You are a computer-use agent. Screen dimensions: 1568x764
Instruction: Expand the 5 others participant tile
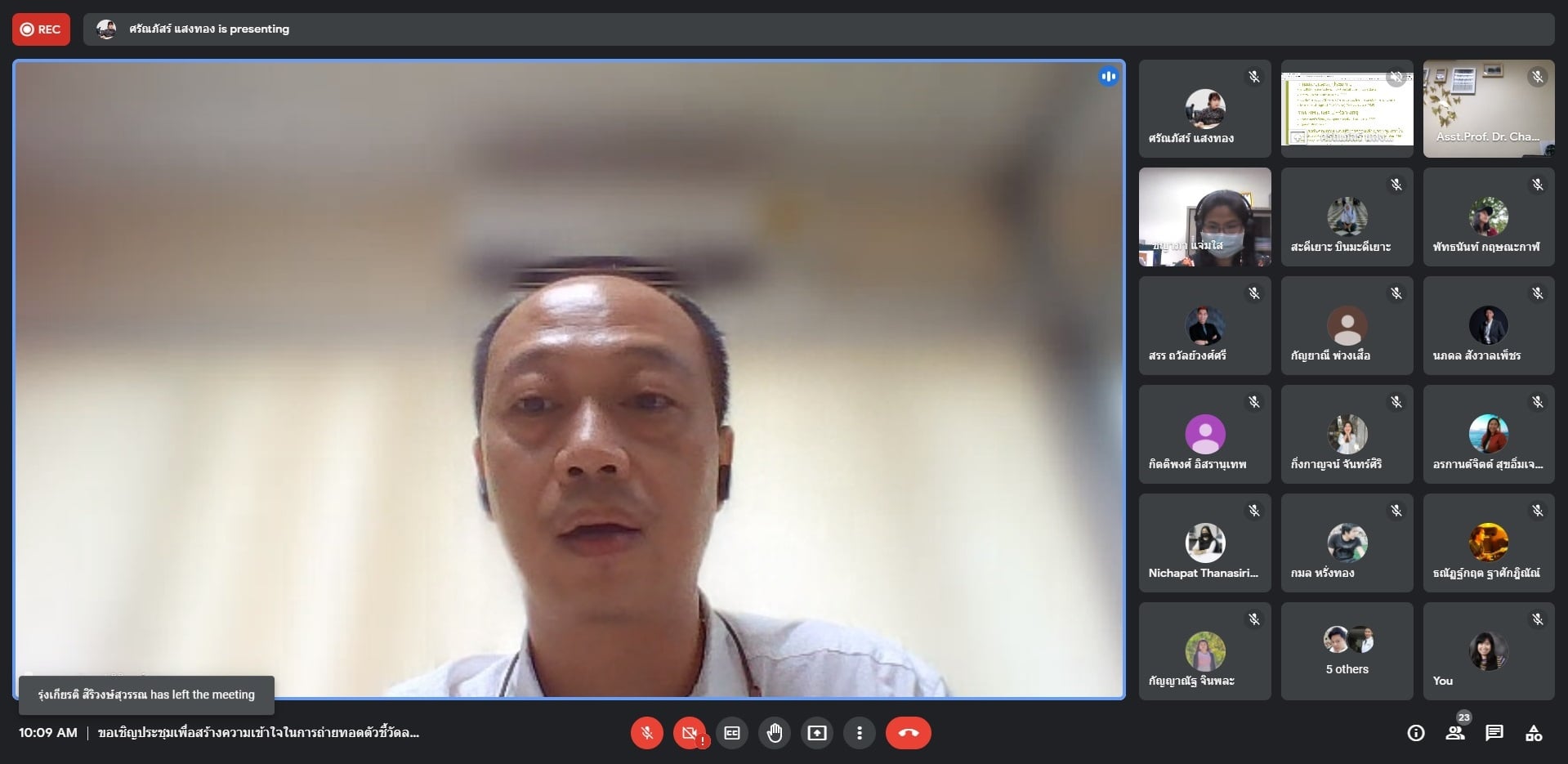1347,651
